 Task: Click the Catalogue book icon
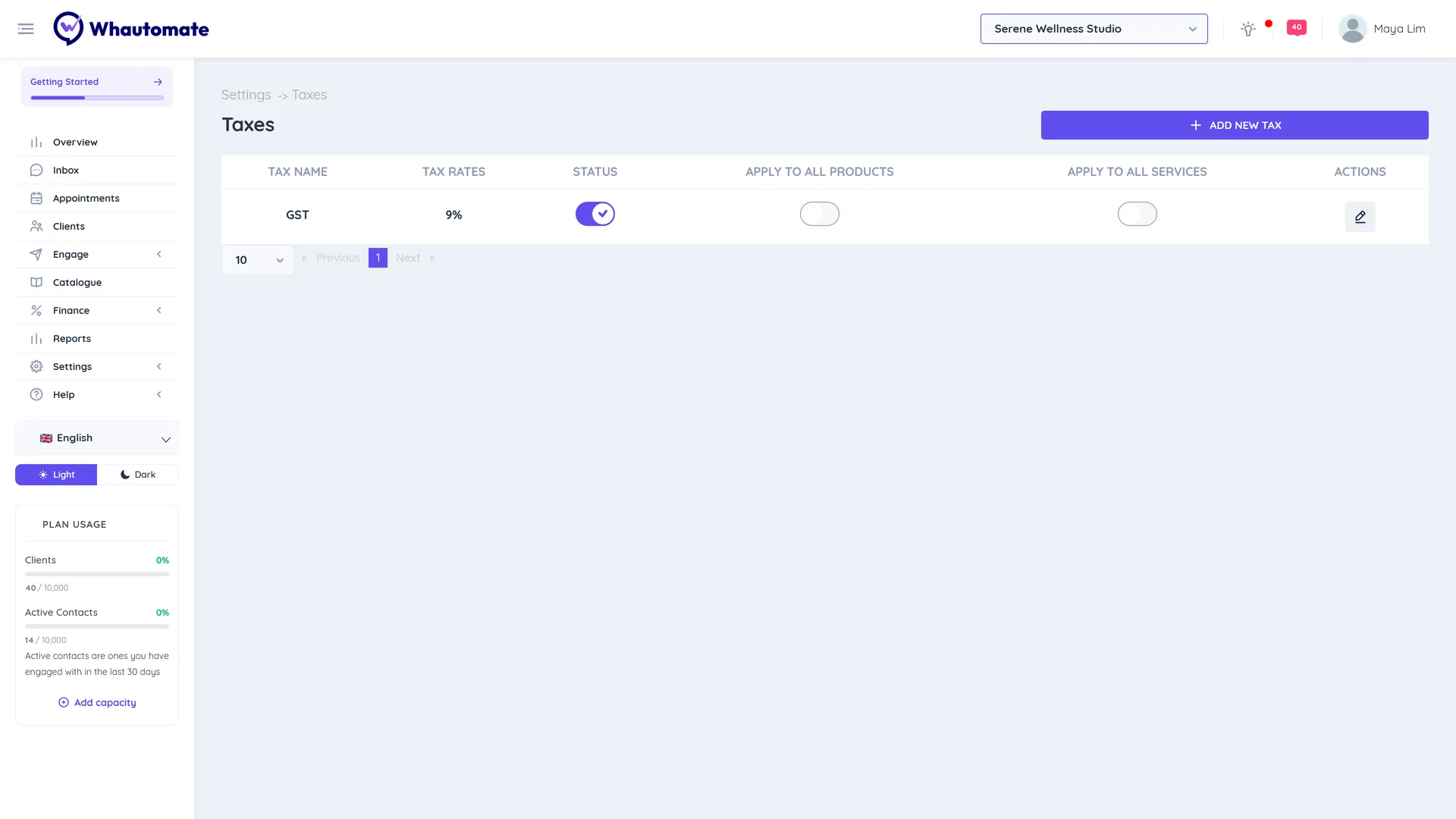click(36, 282)
